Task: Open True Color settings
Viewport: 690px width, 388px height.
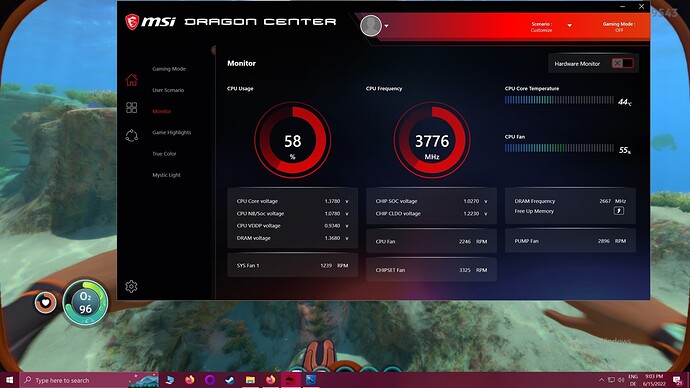Action: pyautogui.click(x=164, y=154)
